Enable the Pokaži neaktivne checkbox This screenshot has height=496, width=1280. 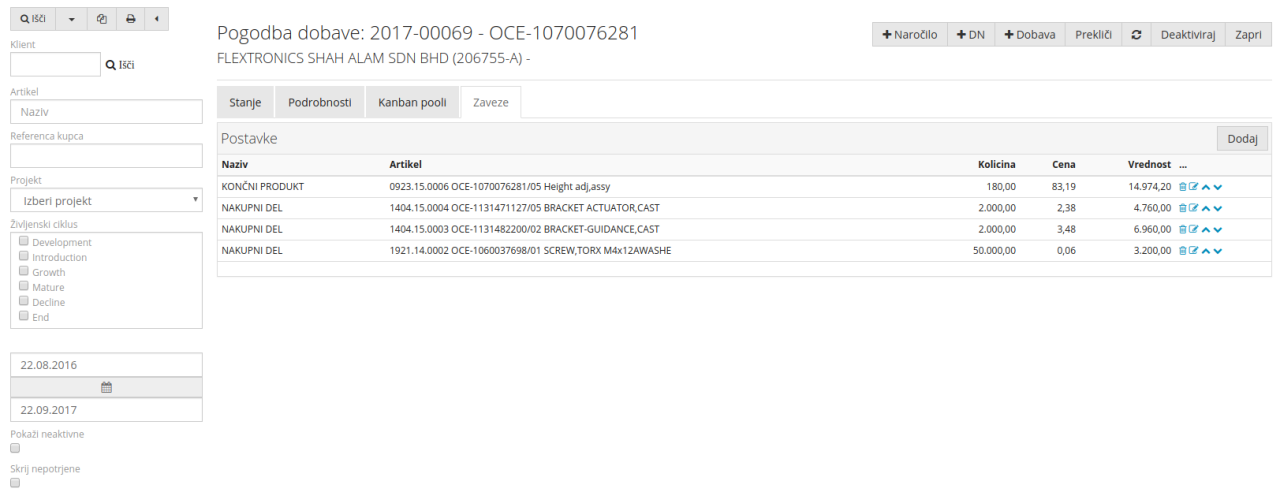[15, 449]
